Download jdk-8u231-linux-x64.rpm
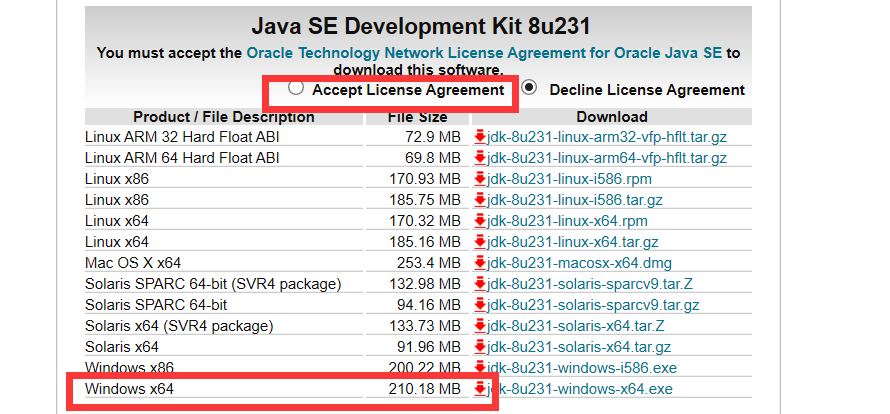The height and width of the screenshot is (414, 890). (x=567, y=221)
